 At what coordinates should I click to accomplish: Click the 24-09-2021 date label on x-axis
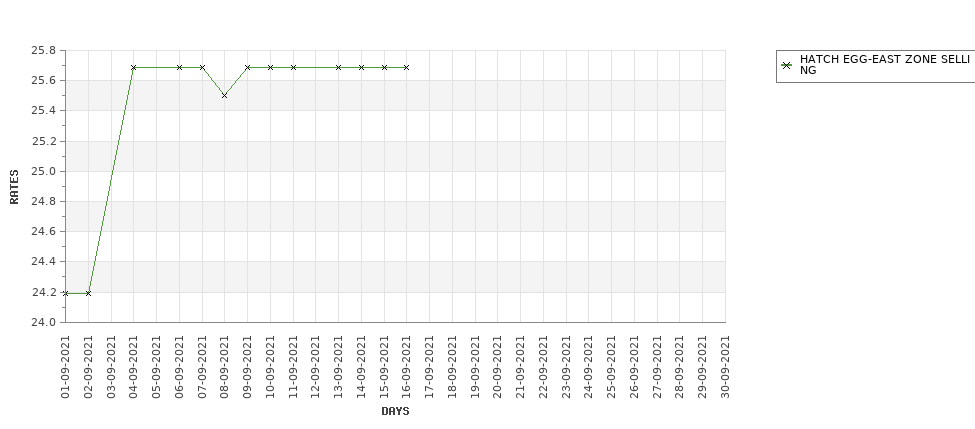pyautogui.click(x=589, y=367)
